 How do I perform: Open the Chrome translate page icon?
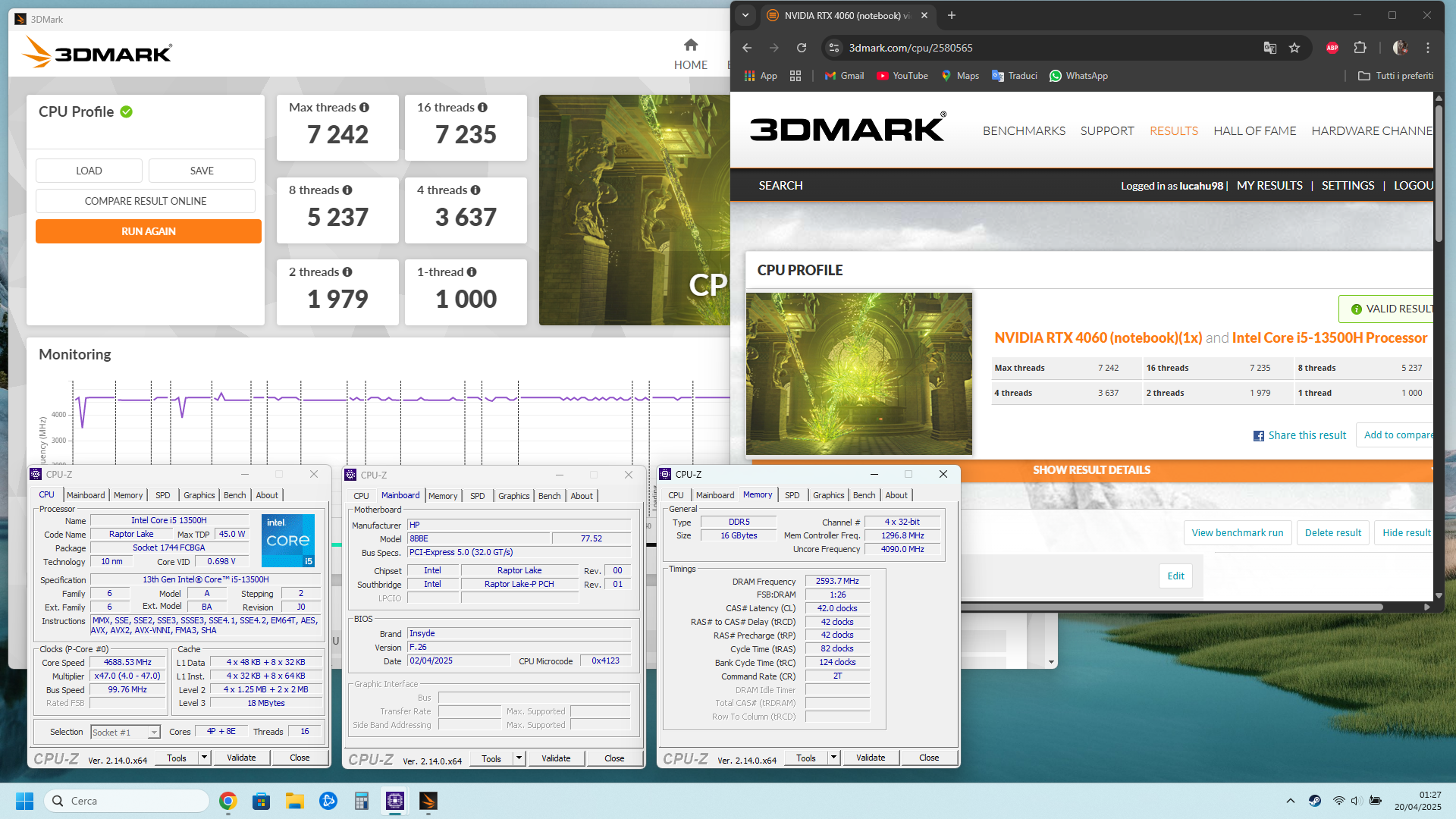[1269, 48]
